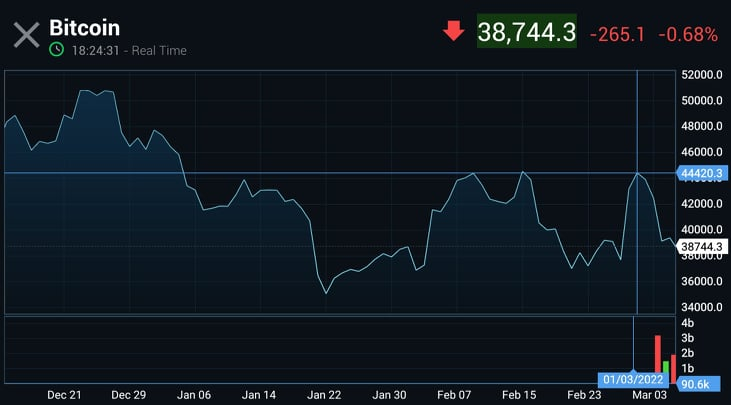Click the green clock real-time icon
The height and width of the screenshot is (405, 731).
click(56, 49)
